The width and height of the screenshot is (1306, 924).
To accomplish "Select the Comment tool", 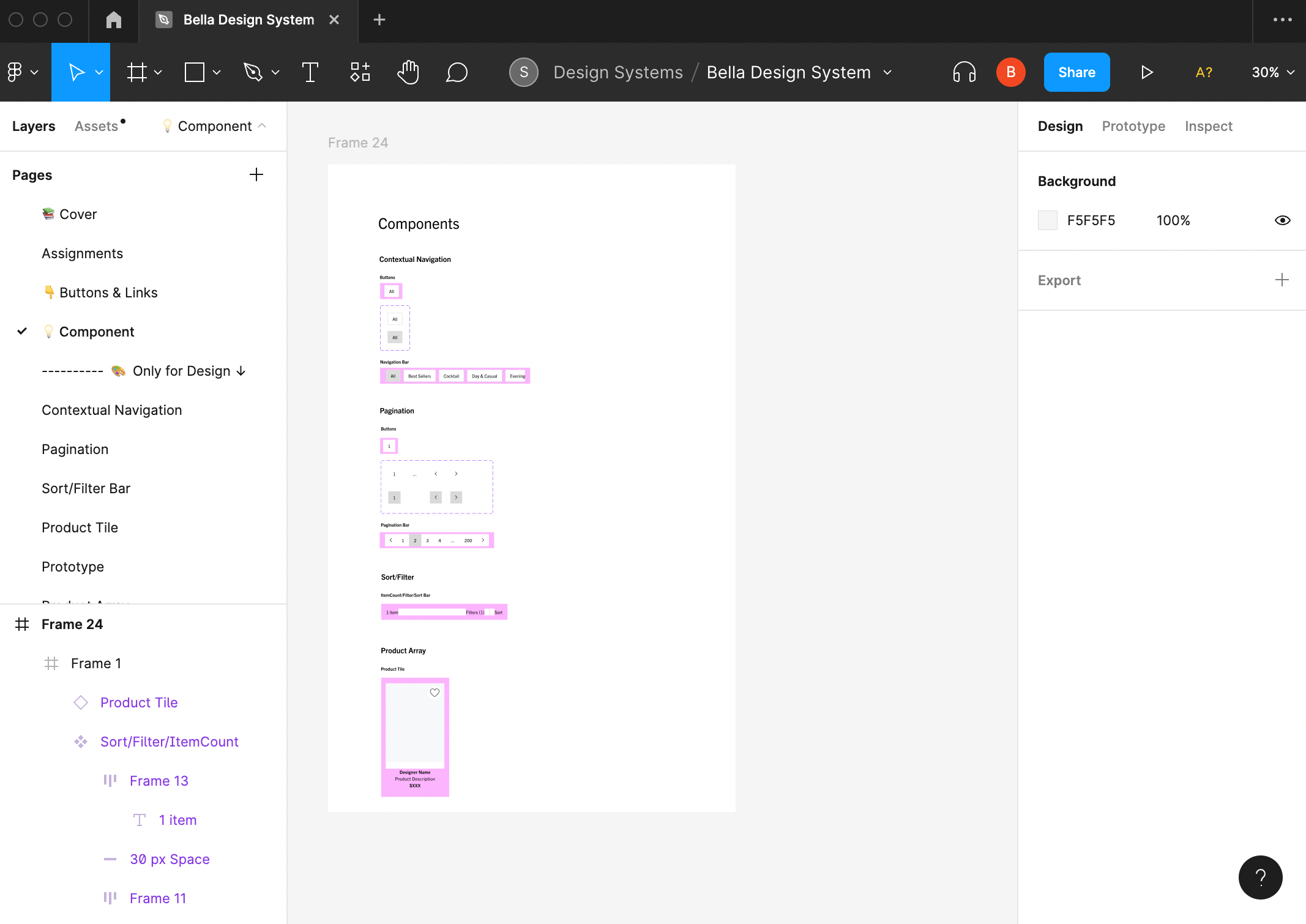I will point(457,72).
